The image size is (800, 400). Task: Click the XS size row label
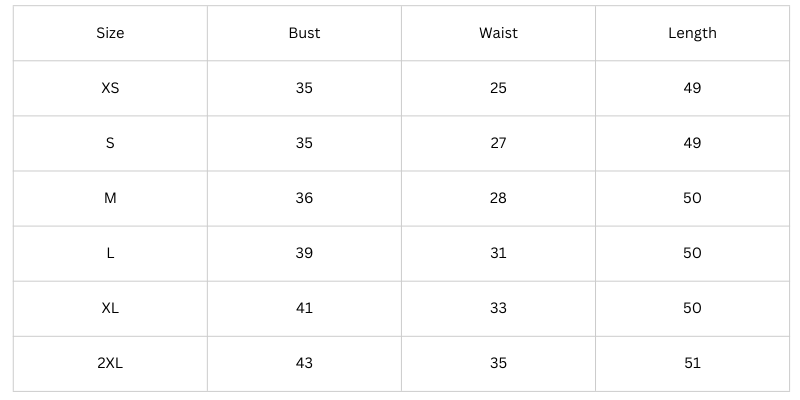point(110,88)
